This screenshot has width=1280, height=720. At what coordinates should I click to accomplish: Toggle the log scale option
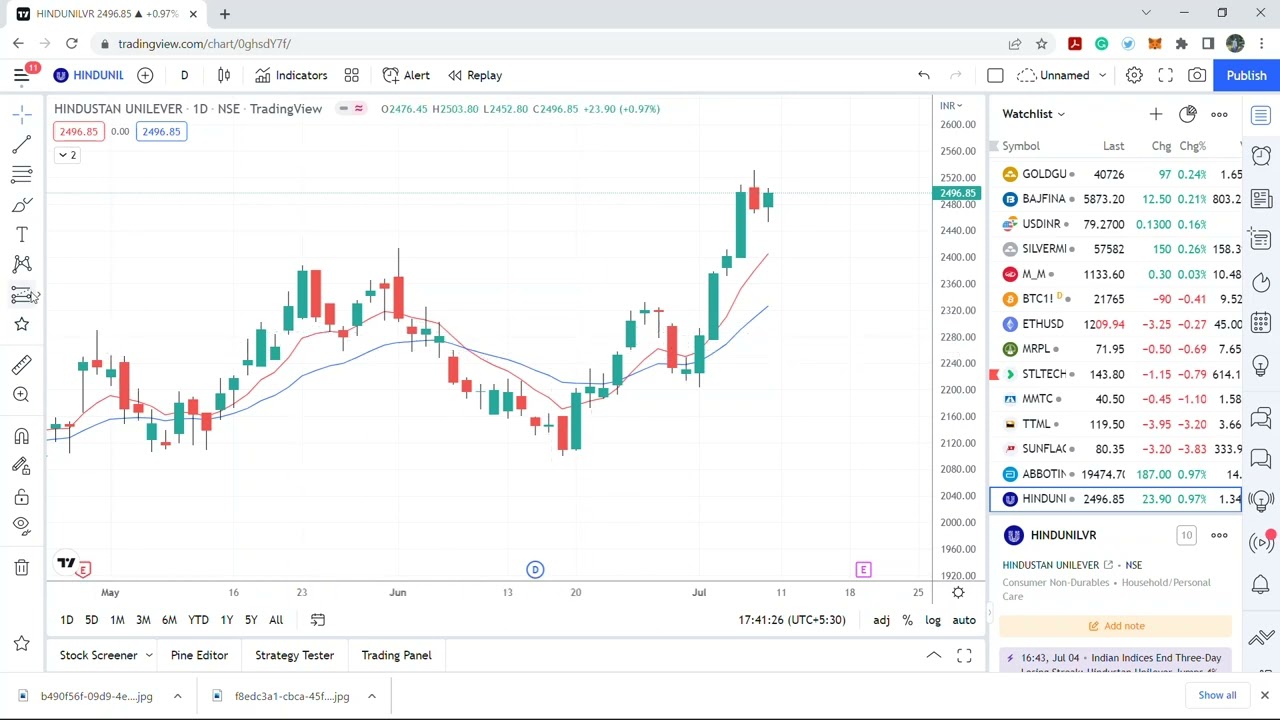pos(932,620)
